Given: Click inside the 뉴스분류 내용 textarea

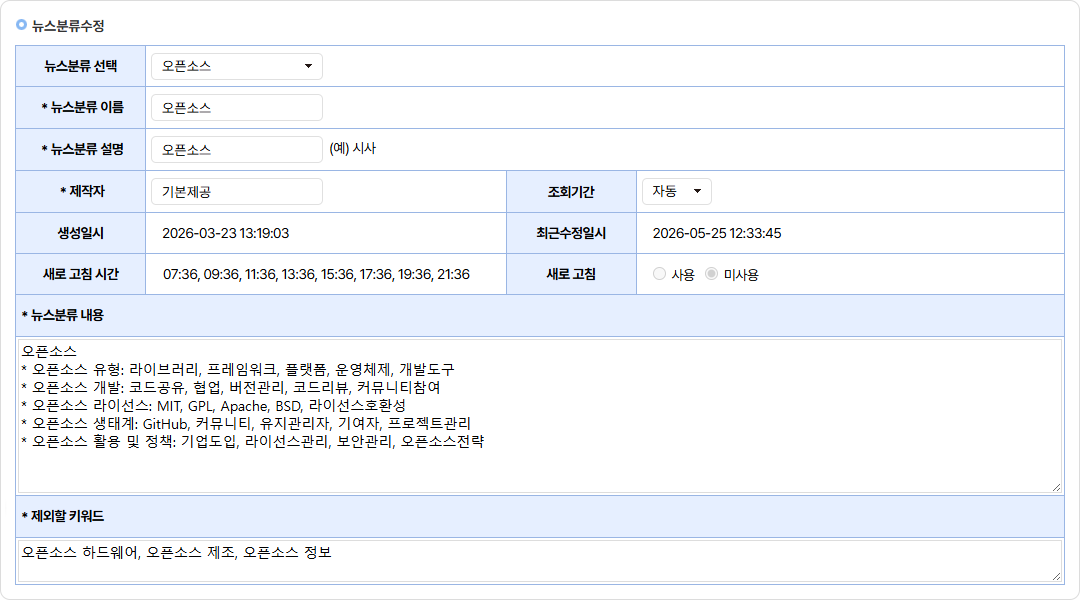Looking at the screenshot, I should pos(539,415).
